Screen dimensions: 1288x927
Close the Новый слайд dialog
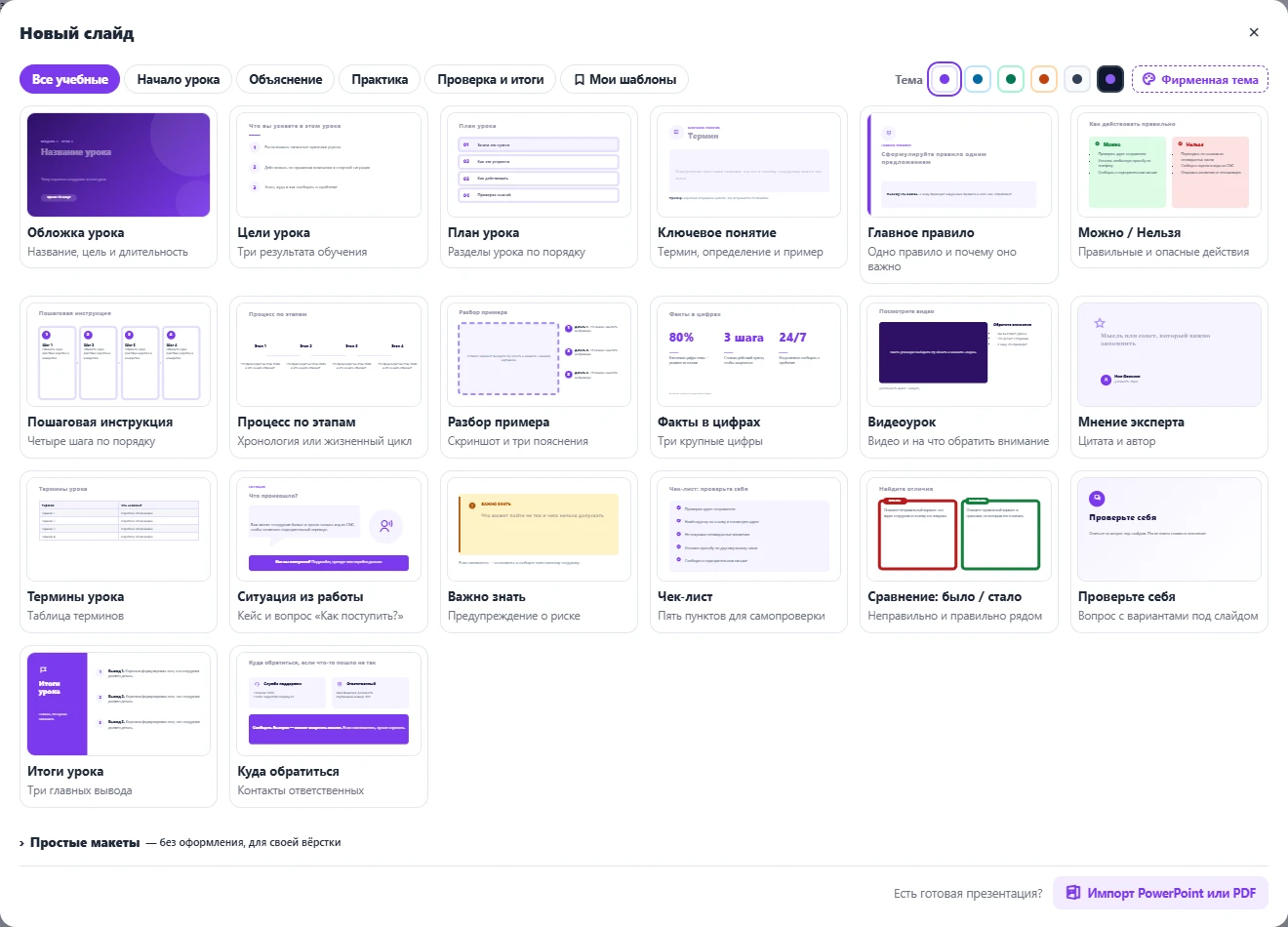coord(1254,32)
